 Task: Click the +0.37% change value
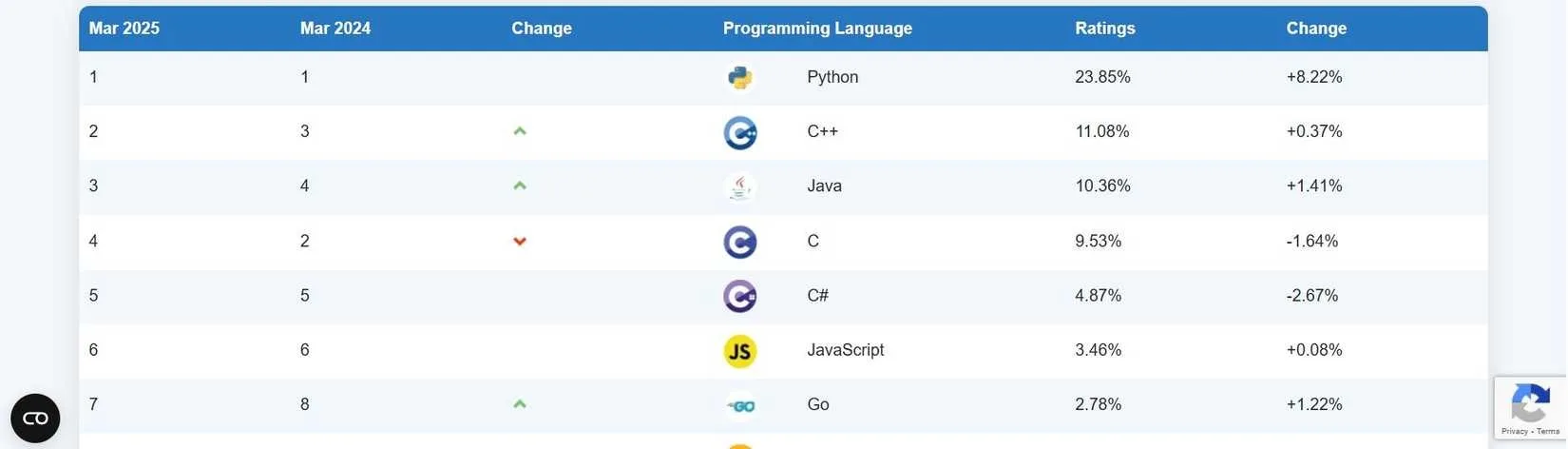pos(1314,131)
